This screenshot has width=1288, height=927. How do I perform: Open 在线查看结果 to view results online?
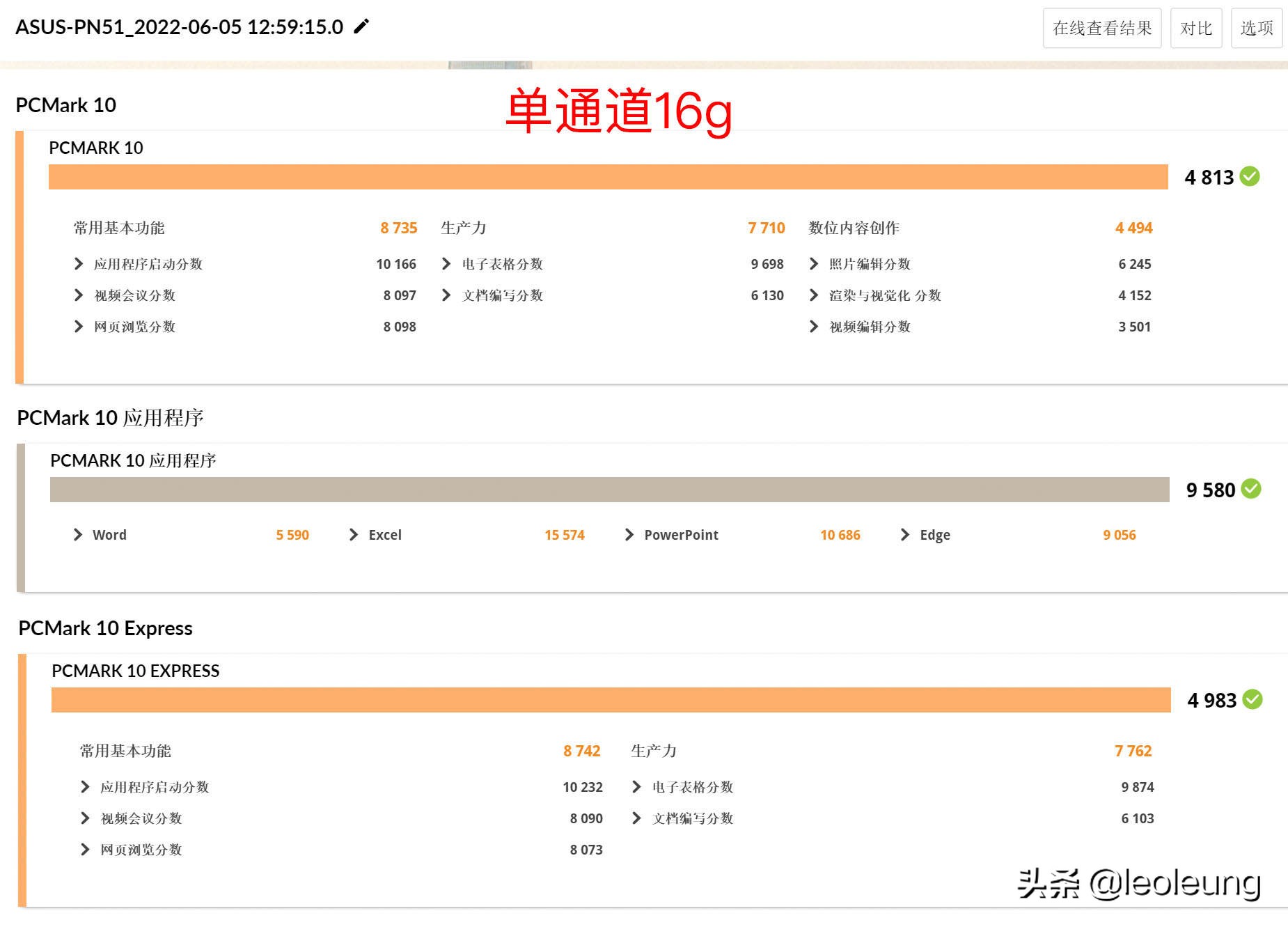(x=1102, y=28)
